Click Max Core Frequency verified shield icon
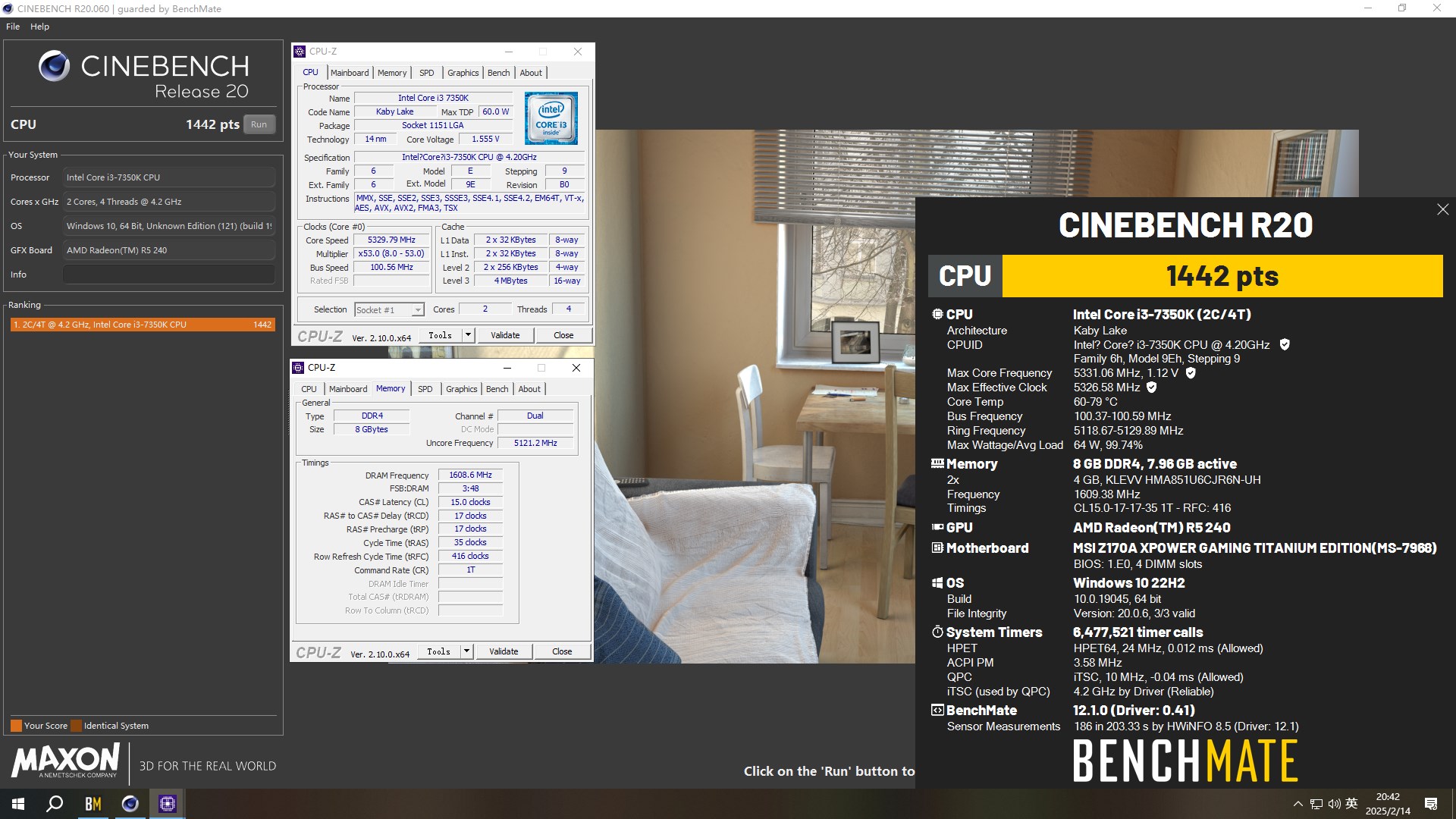 pyautogui.click(x=1191, y=373)
